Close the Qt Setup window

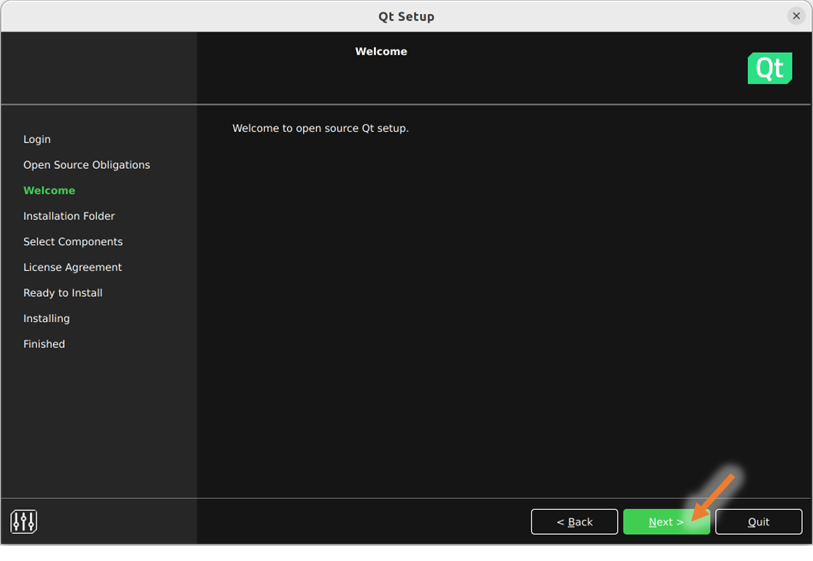click(x=796, y=16)
